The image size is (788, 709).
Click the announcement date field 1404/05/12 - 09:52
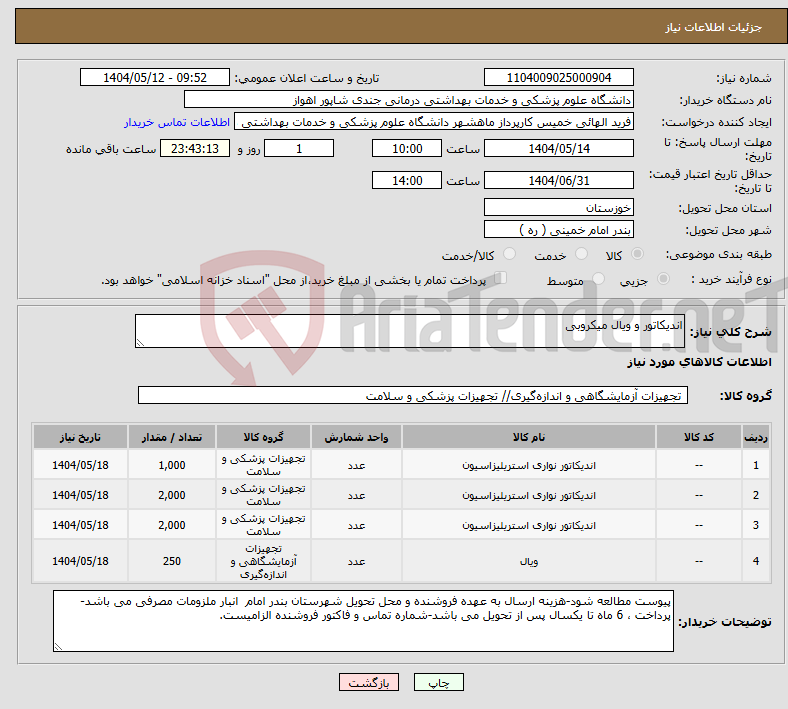point(155,78)
